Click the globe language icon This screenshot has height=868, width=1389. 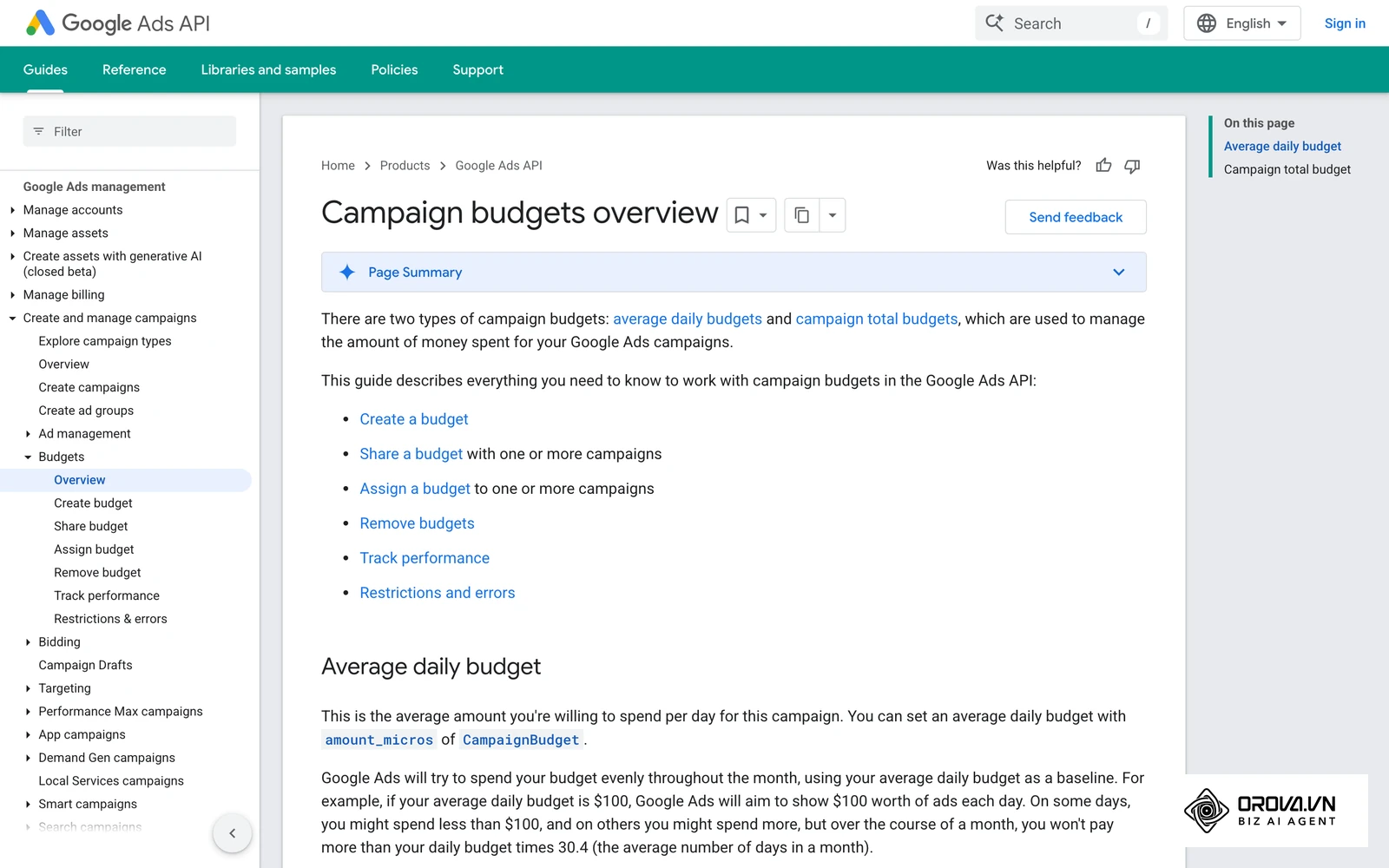1207,23
